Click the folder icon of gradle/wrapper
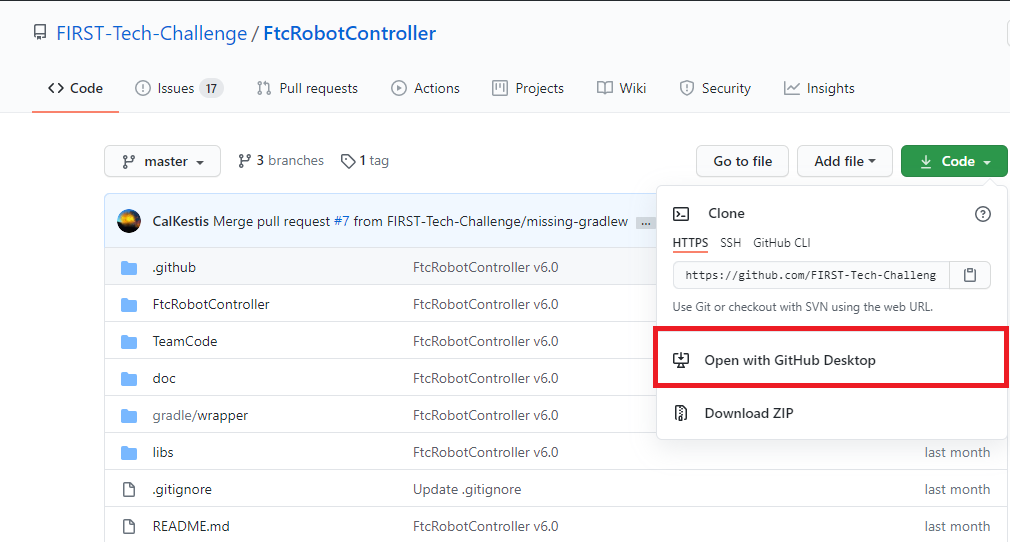Image resolution: width=1010 pixels, height=542 pixels. point(129,416)
